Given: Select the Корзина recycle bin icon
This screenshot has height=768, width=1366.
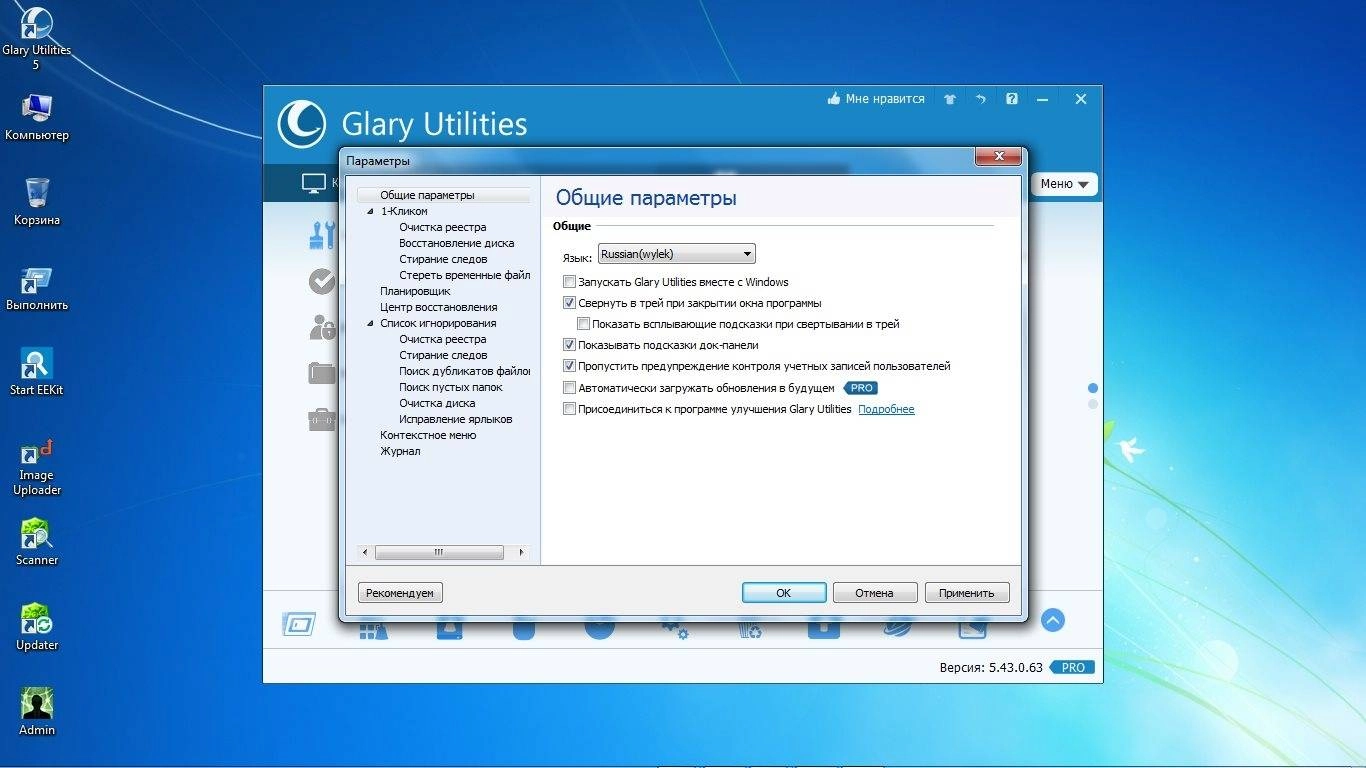Looking at the screenshot, I should 37,201.
